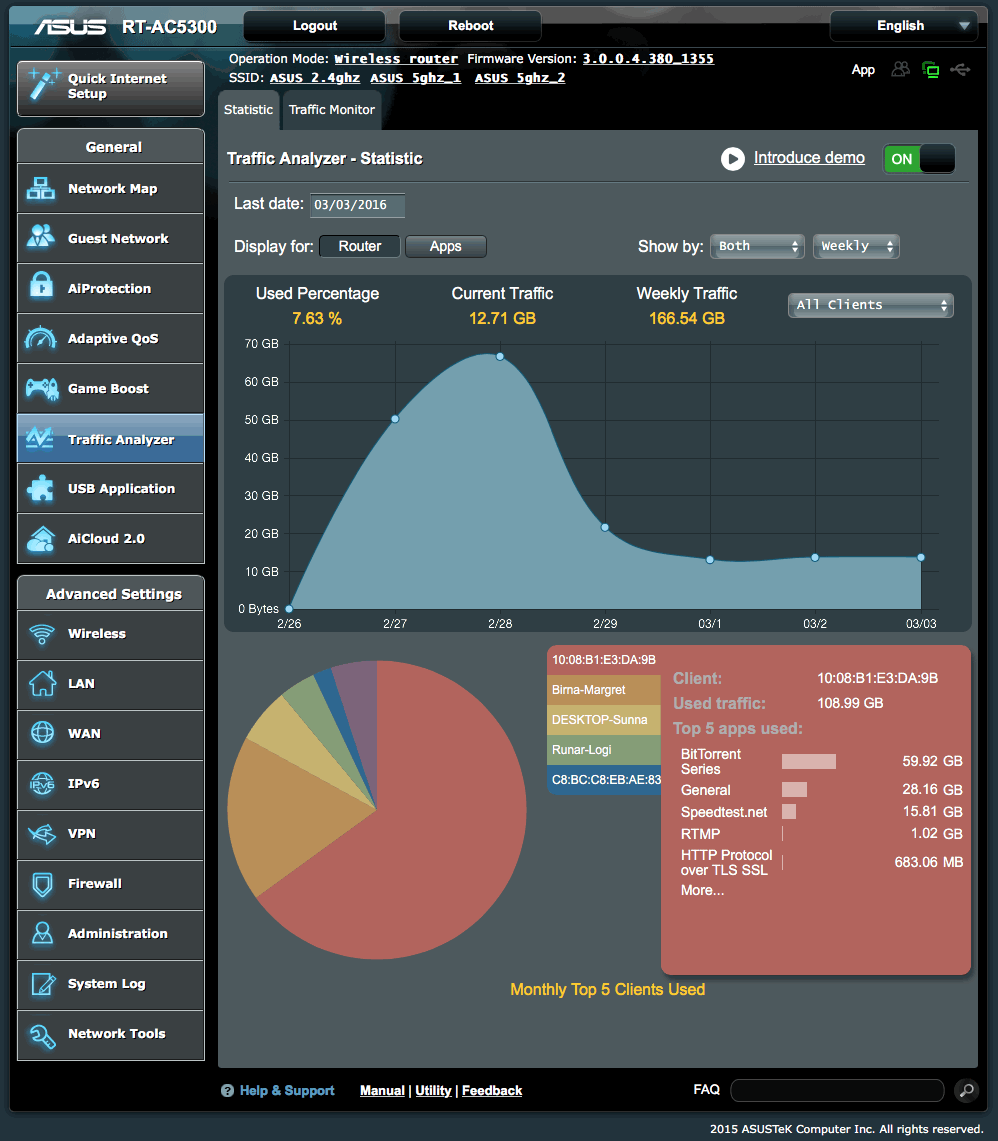998x1141 pixels.
Task: Open the All Clients dropdown
Action: tap(870, 305)
